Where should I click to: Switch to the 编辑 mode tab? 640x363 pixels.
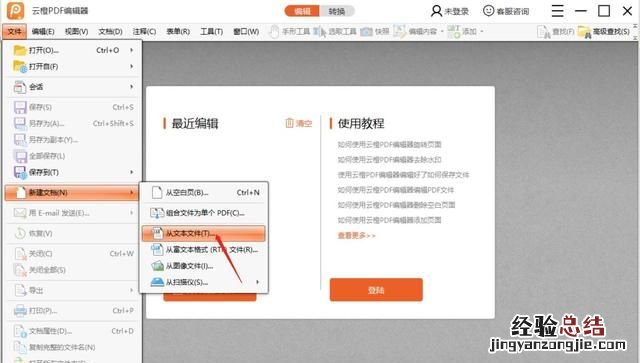point(302,11)
